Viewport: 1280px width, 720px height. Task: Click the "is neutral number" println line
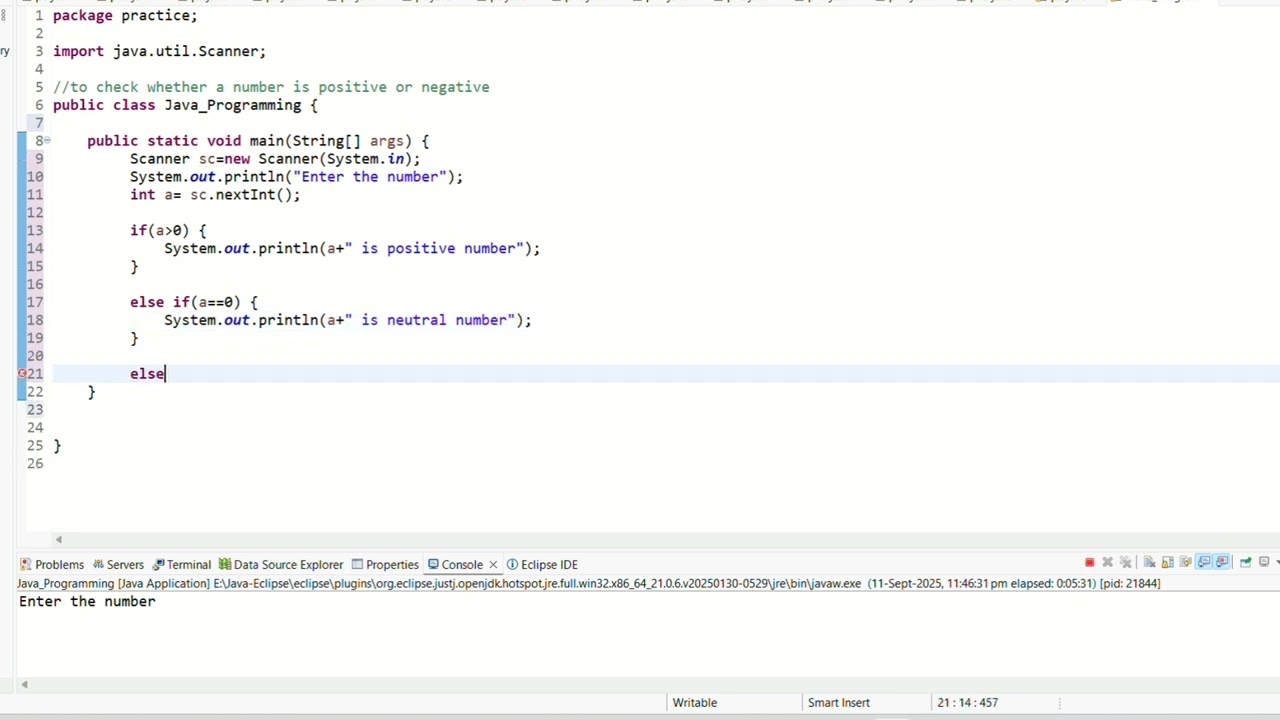348,320
